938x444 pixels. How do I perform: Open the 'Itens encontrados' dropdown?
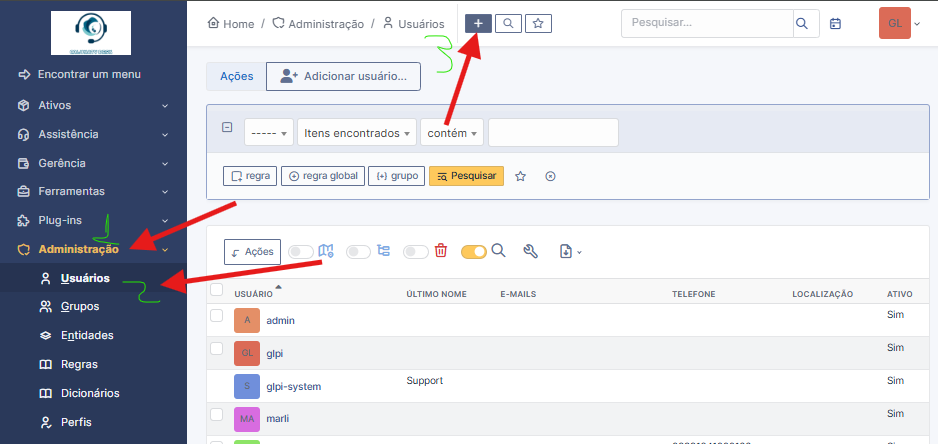[x=357, y=133]
